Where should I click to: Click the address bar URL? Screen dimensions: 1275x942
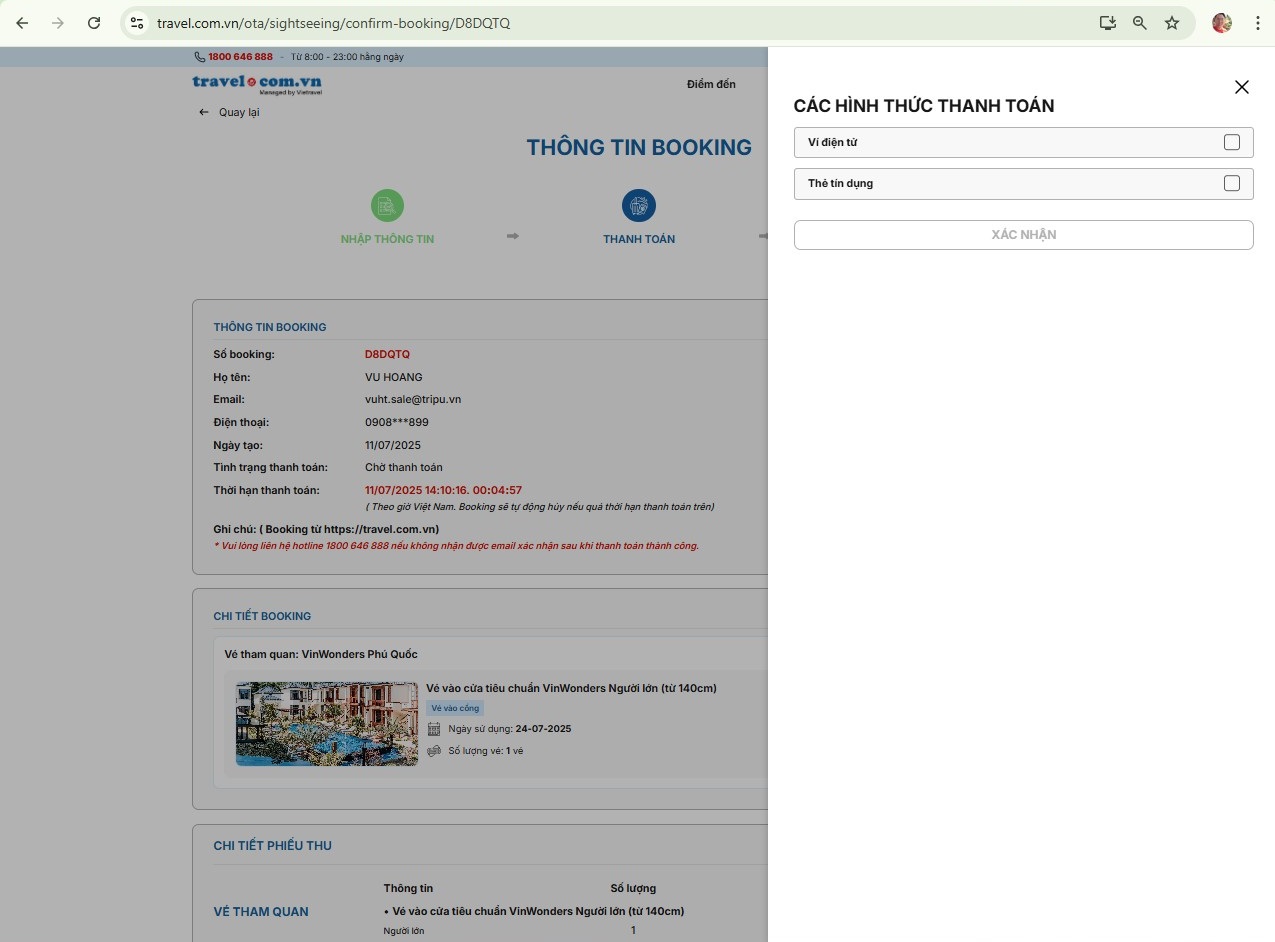pos(333,23)
